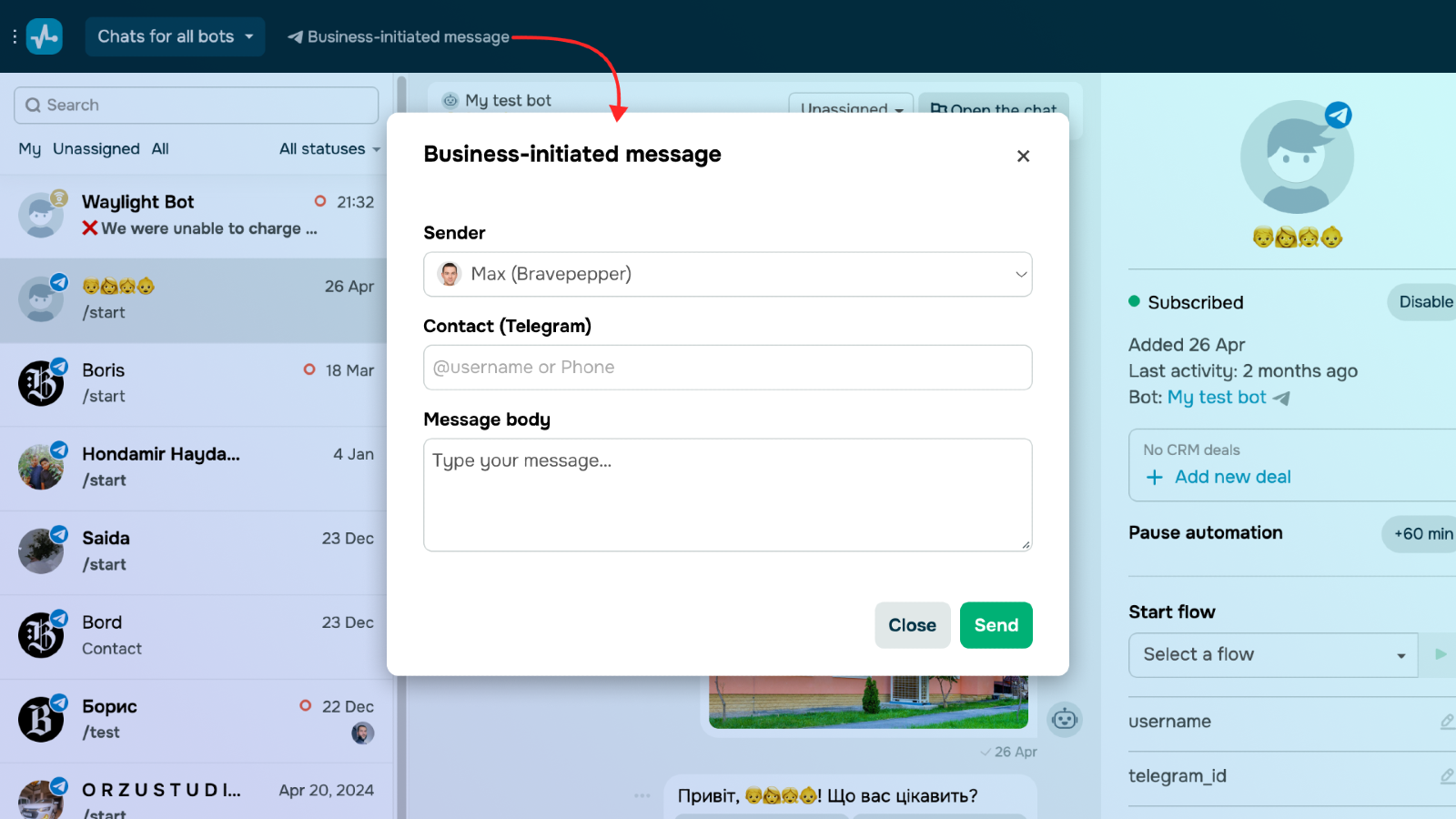Screen dimensions: 1456x819
Task: Switch to the Unassigned chats tab
Action: coord(96,149)
